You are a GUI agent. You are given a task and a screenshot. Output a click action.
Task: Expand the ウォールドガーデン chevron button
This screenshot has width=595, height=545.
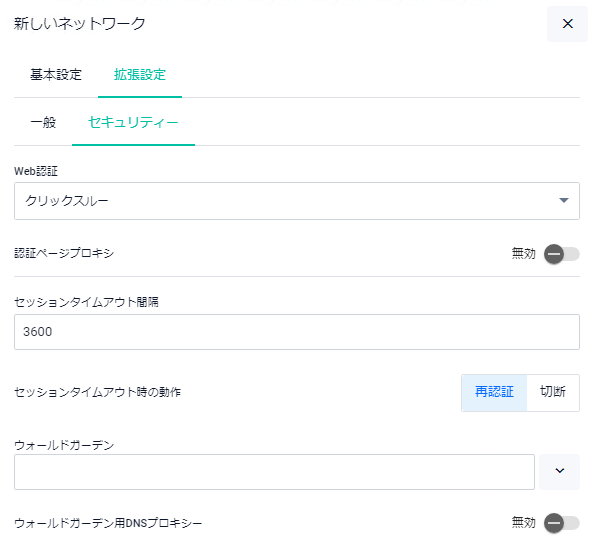(x=559, y=471)
